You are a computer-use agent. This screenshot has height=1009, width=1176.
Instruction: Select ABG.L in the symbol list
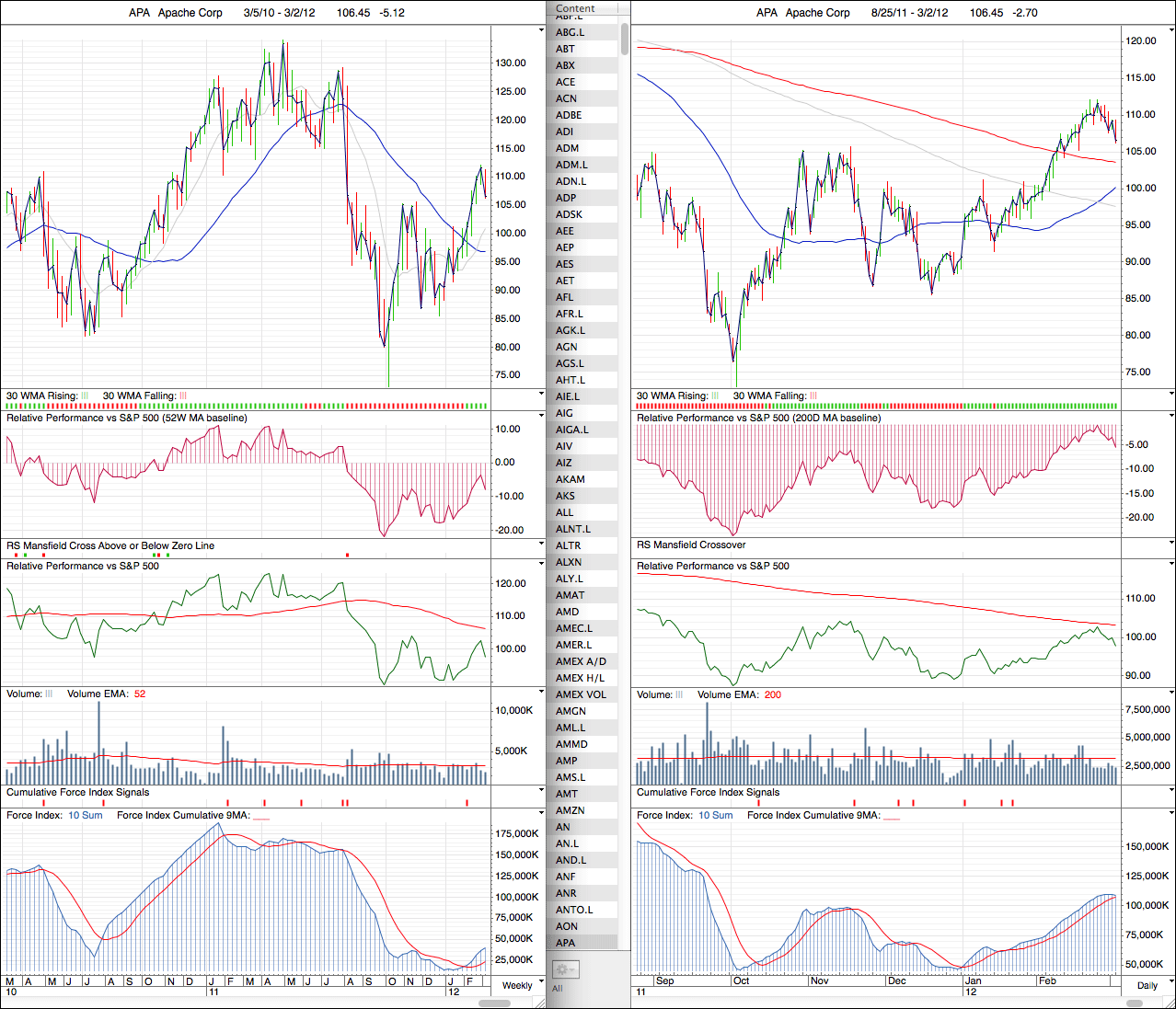pos(582,32)
